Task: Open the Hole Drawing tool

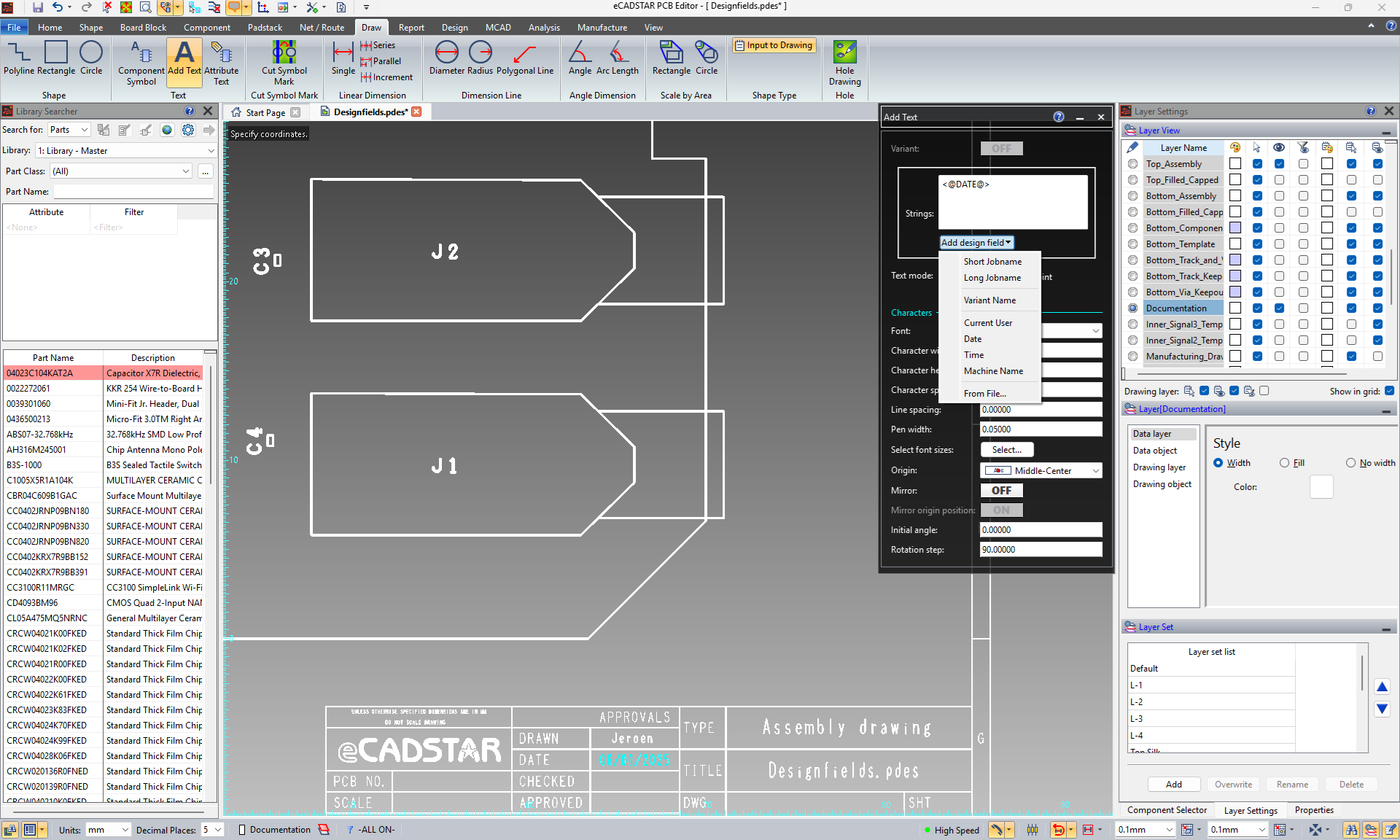Action: tap(845, 63)
